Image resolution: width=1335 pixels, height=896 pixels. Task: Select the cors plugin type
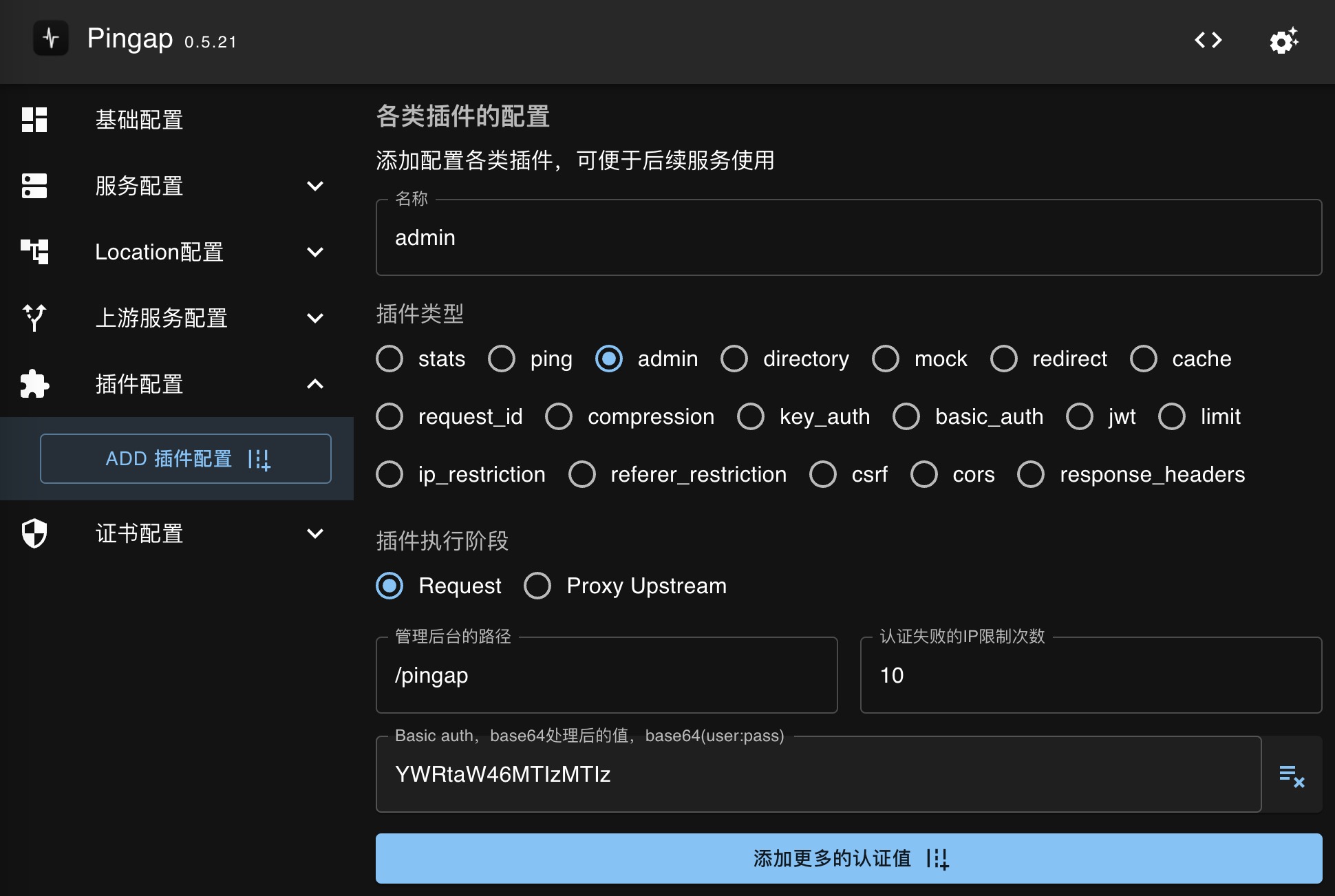[924, 474]
